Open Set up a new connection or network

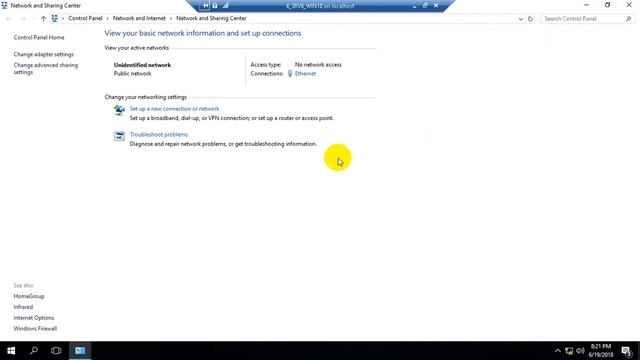click(174, 109)
